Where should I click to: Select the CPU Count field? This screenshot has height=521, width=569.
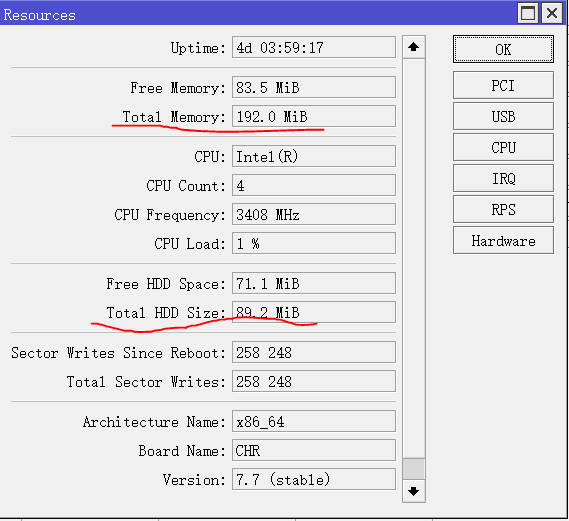tap(314, 185)
